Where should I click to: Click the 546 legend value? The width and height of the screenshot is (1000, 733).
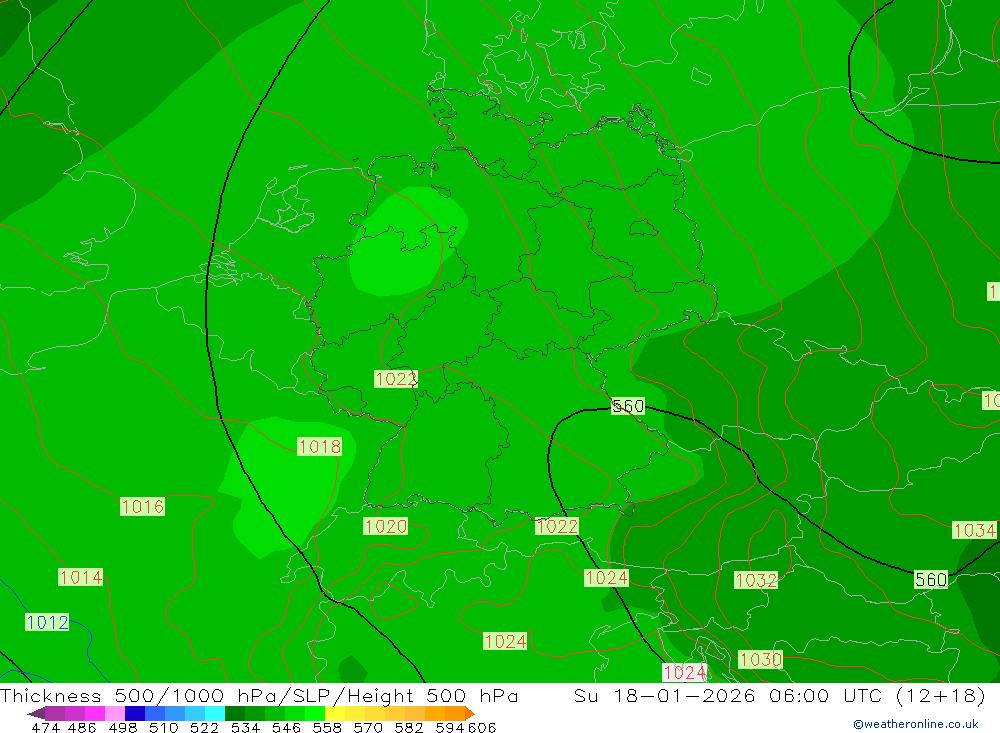click(x=286, y=727)
